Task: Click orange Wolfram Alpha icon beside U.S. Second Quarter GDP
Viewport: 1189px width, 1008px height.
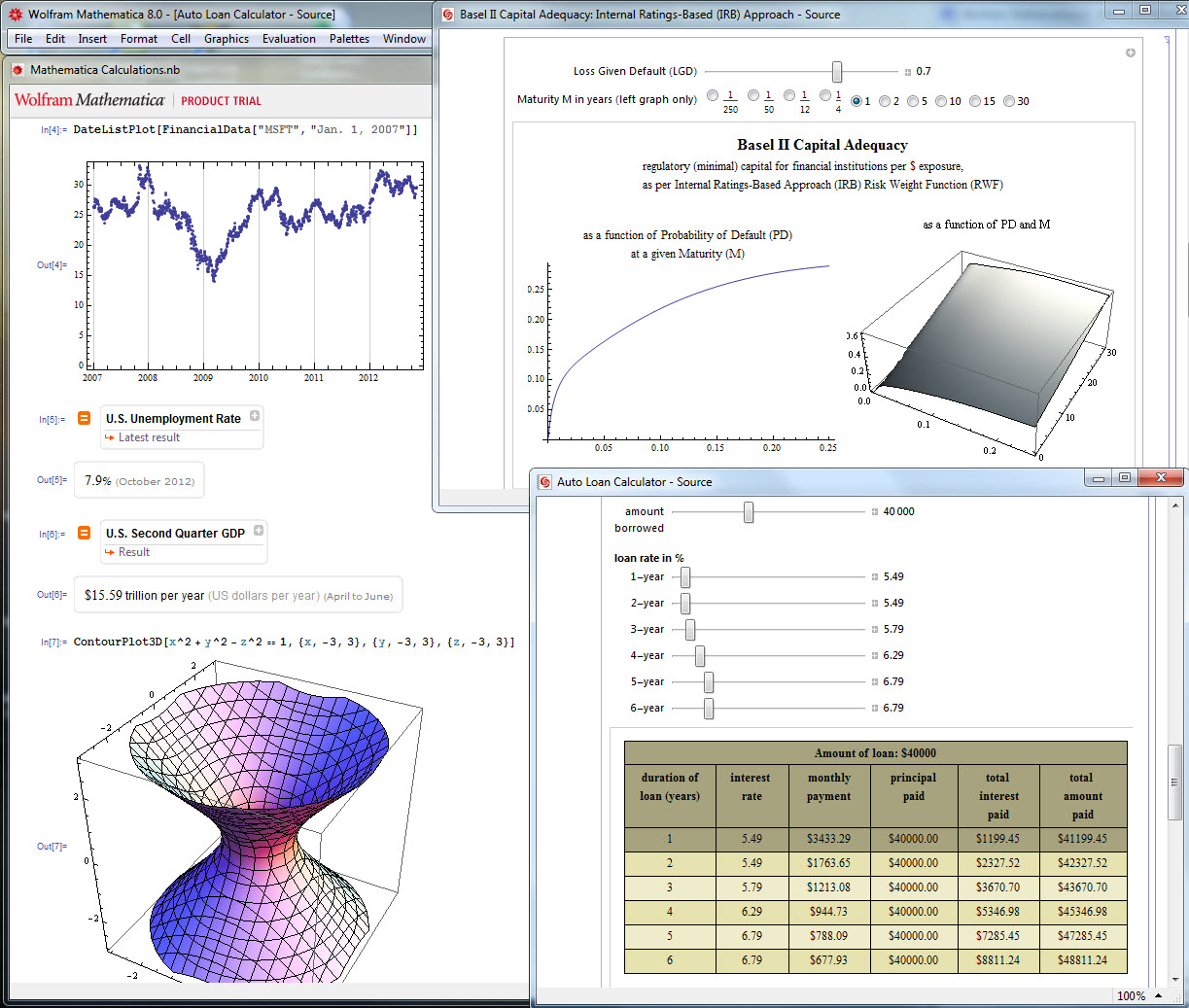Action: point(84,533)
